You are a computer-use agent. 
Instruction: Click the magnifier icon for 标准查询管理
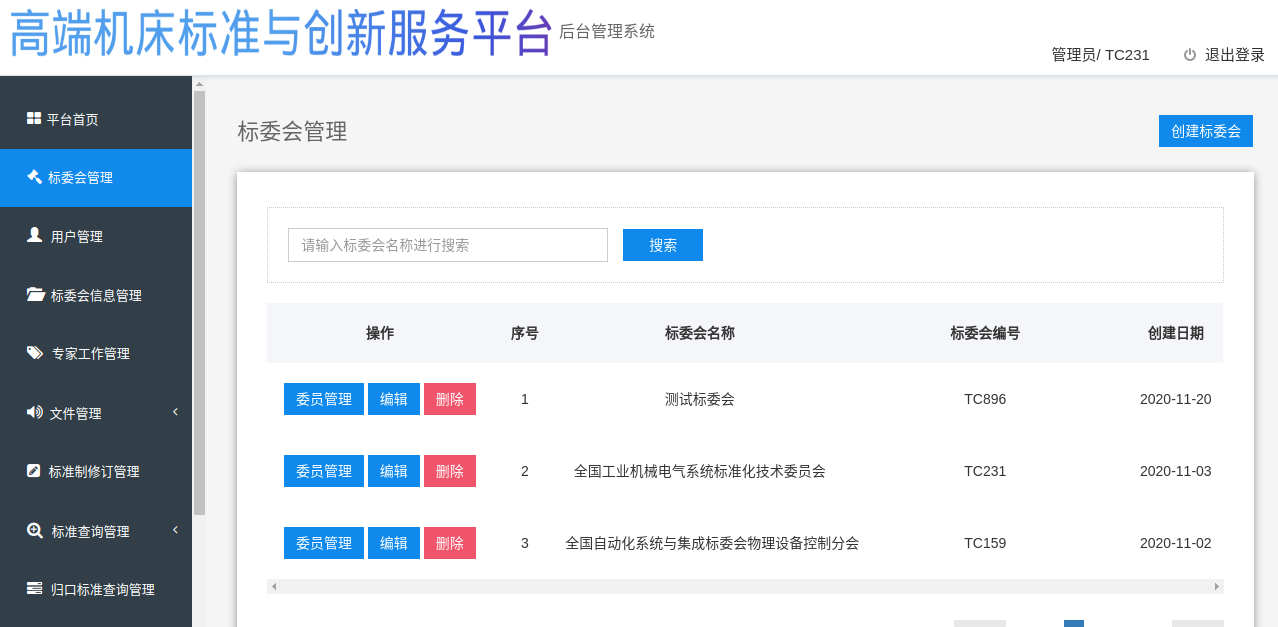click(x=35, y=531)
